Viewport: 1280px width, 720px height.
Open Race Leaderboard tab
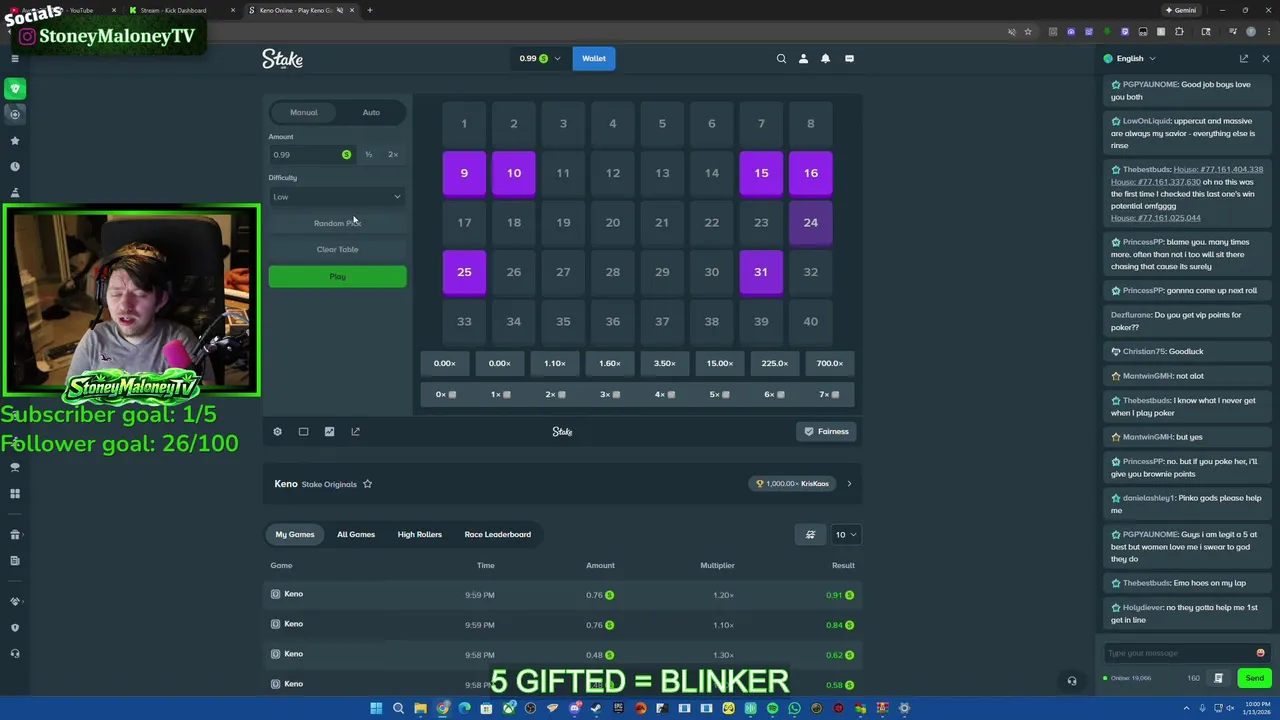[498, 535]
